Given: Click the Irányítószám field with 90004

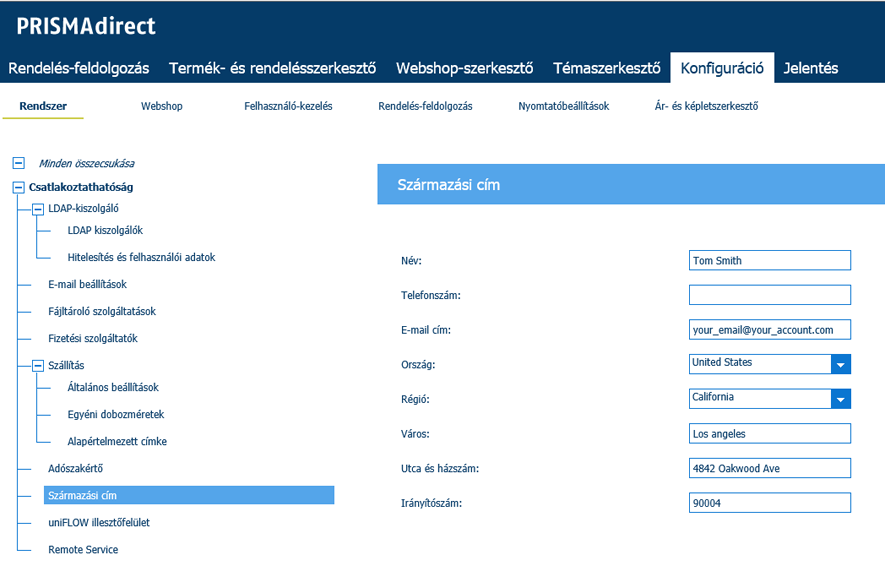Looking at the screenshot, I should pos(770,503).
